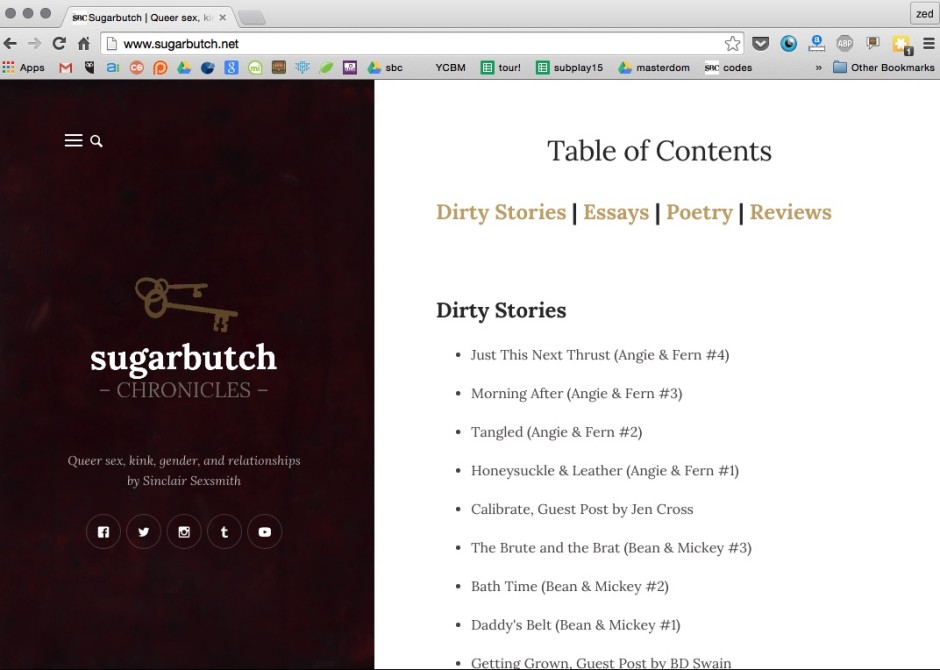Visit the Instagram social icon
The image size is (940, 670).
click(x=184, y=532)
